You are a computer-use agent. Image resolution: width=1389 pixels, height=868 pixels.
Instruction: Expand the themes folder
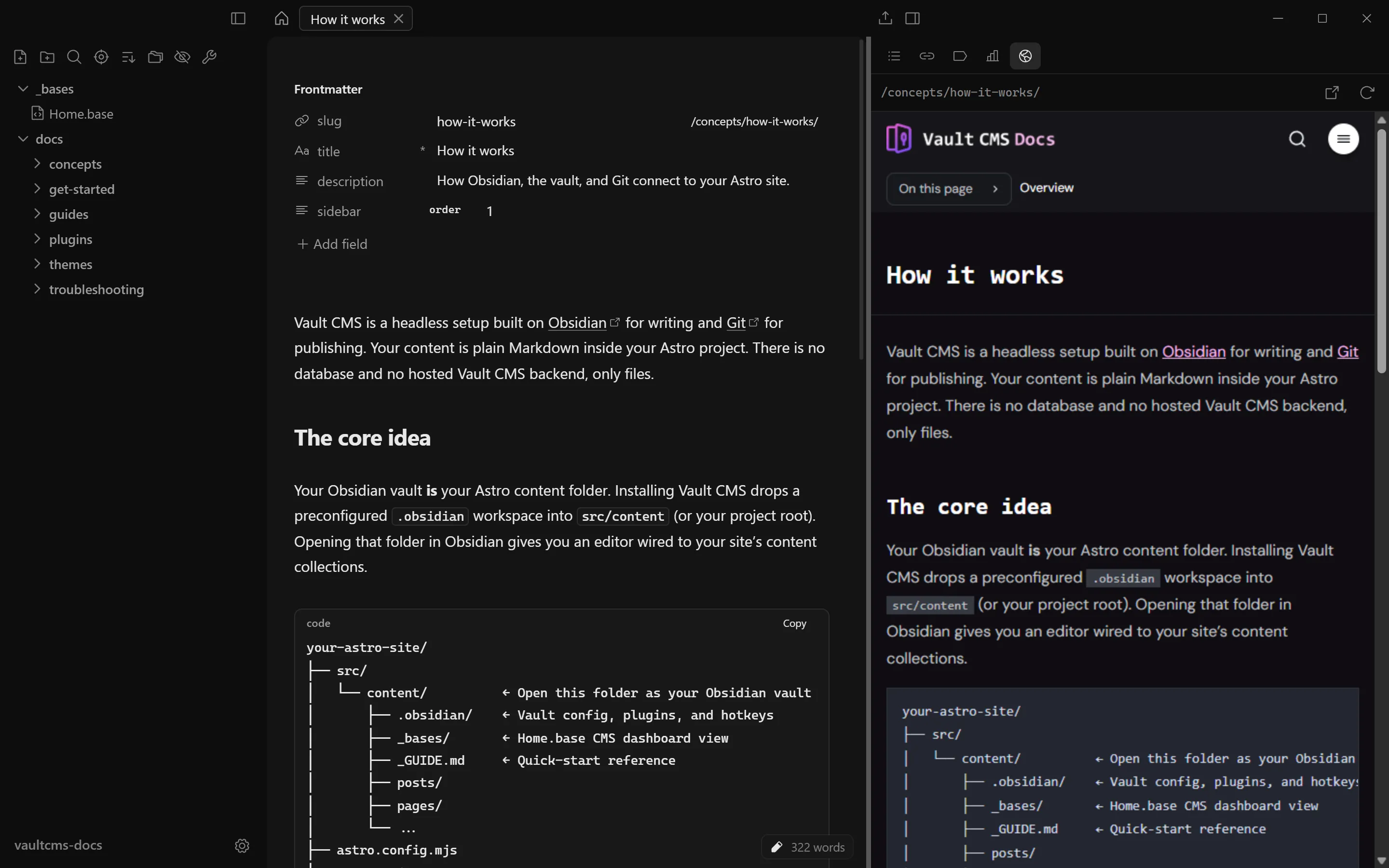37,264
